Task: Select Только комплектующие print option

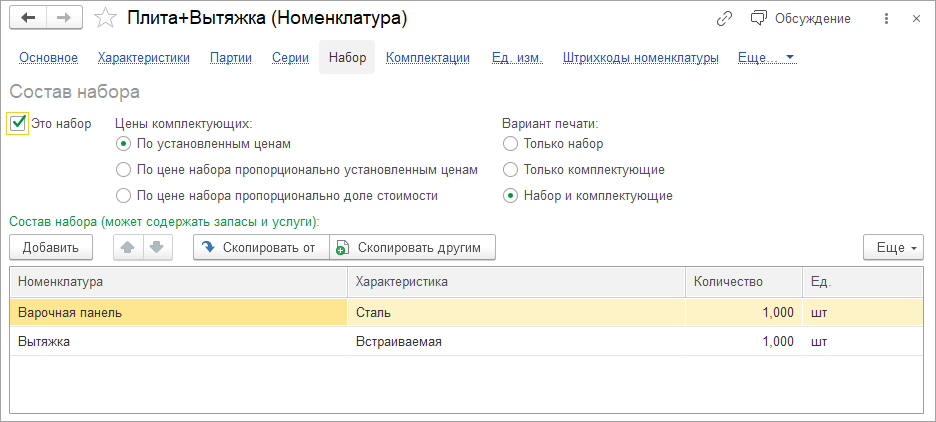Action: pos(510,170)
